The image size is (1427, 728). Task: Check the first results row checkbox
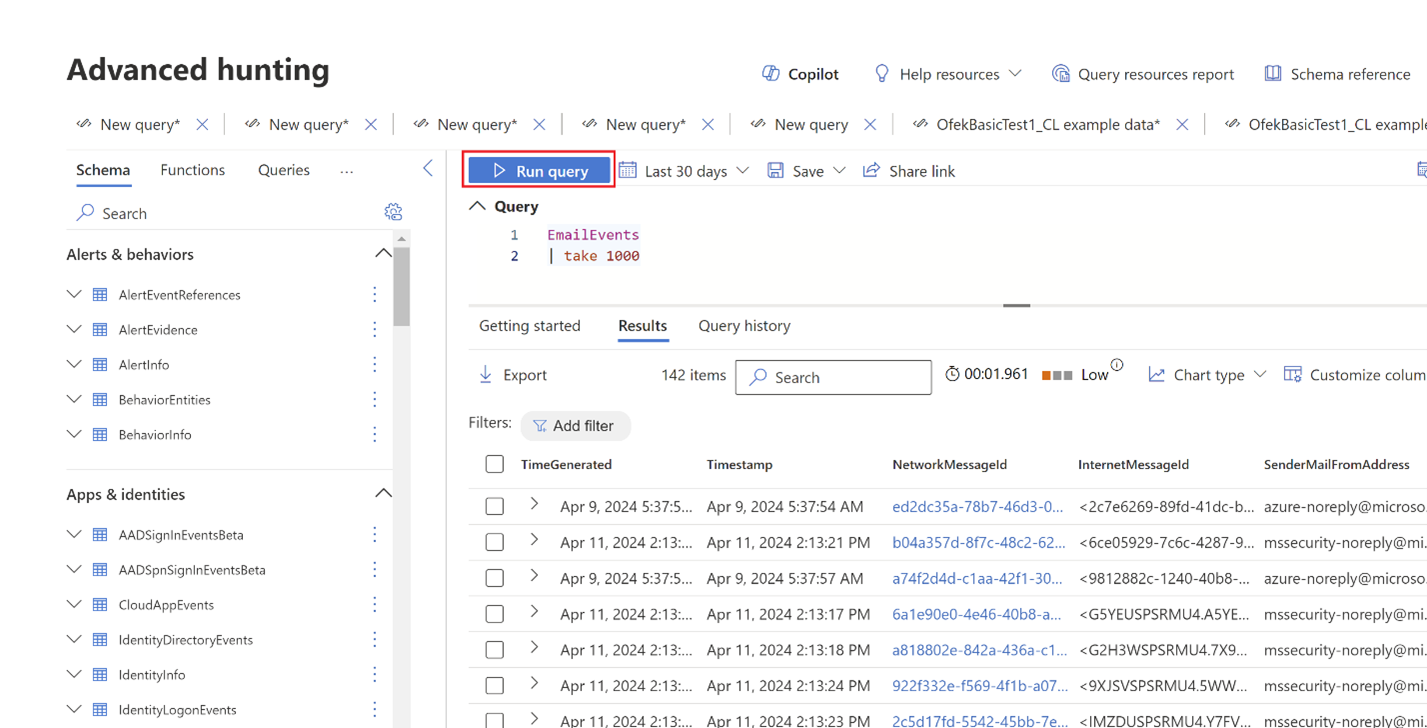click(494, 506)
